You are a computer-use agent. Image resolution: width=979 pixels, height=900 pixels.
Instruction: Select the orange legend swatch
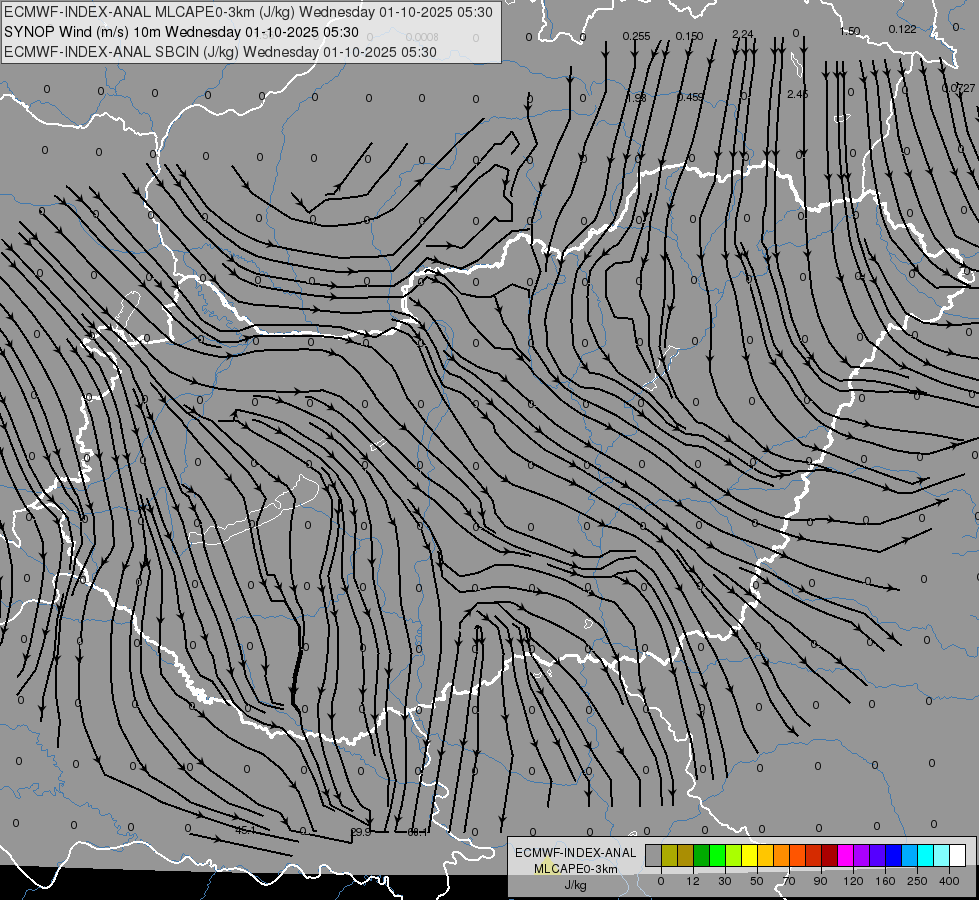[782, 855]
